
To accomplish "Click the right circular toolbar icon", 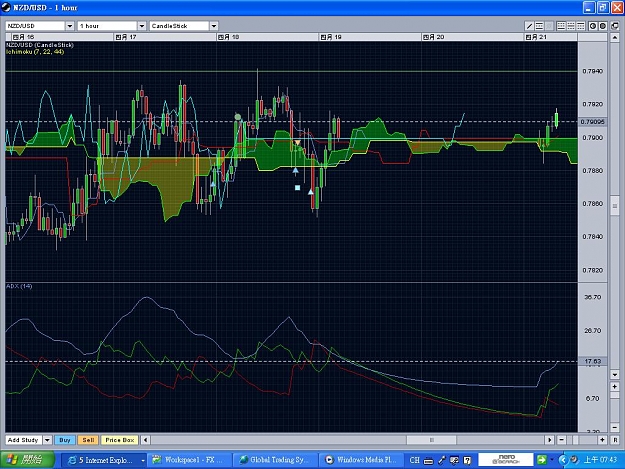I will tap(603, 26).
